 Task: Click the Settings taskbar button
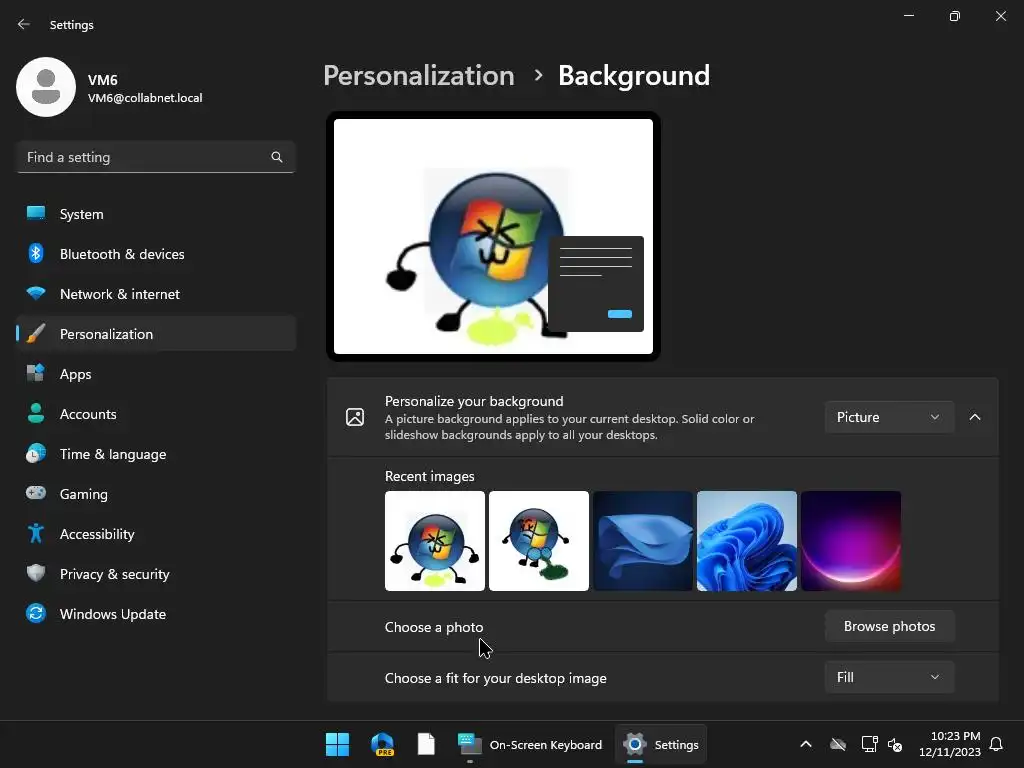point(661,744)
